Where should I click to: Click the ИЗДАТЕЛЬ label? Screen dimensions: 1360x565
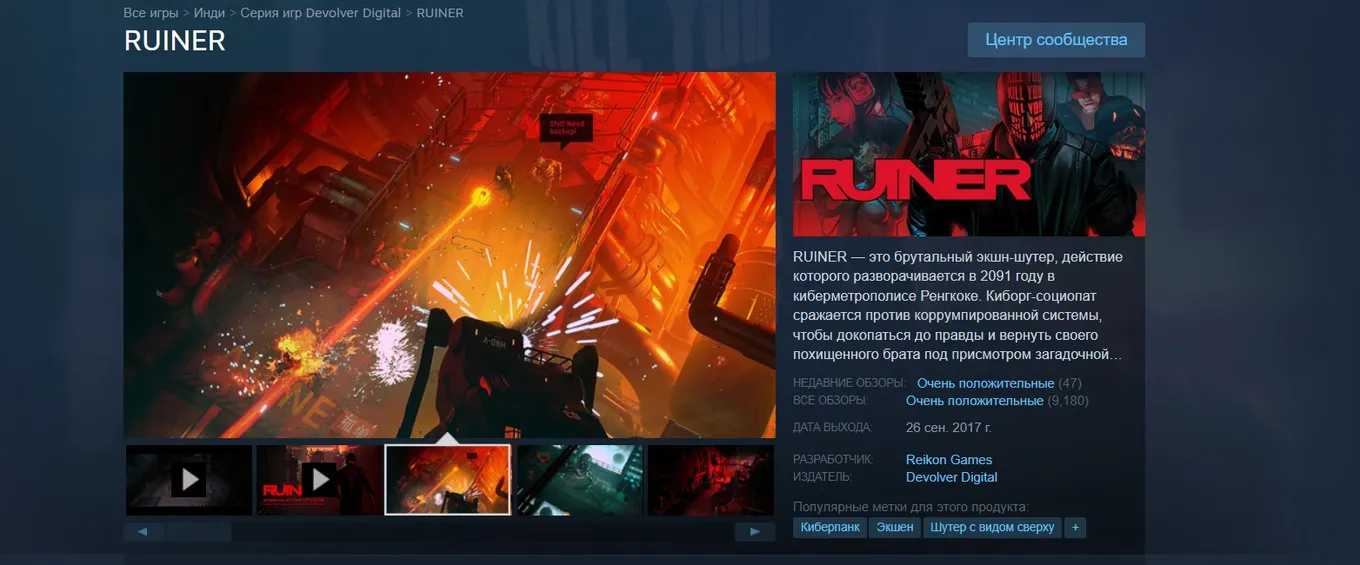click(825, 478)
